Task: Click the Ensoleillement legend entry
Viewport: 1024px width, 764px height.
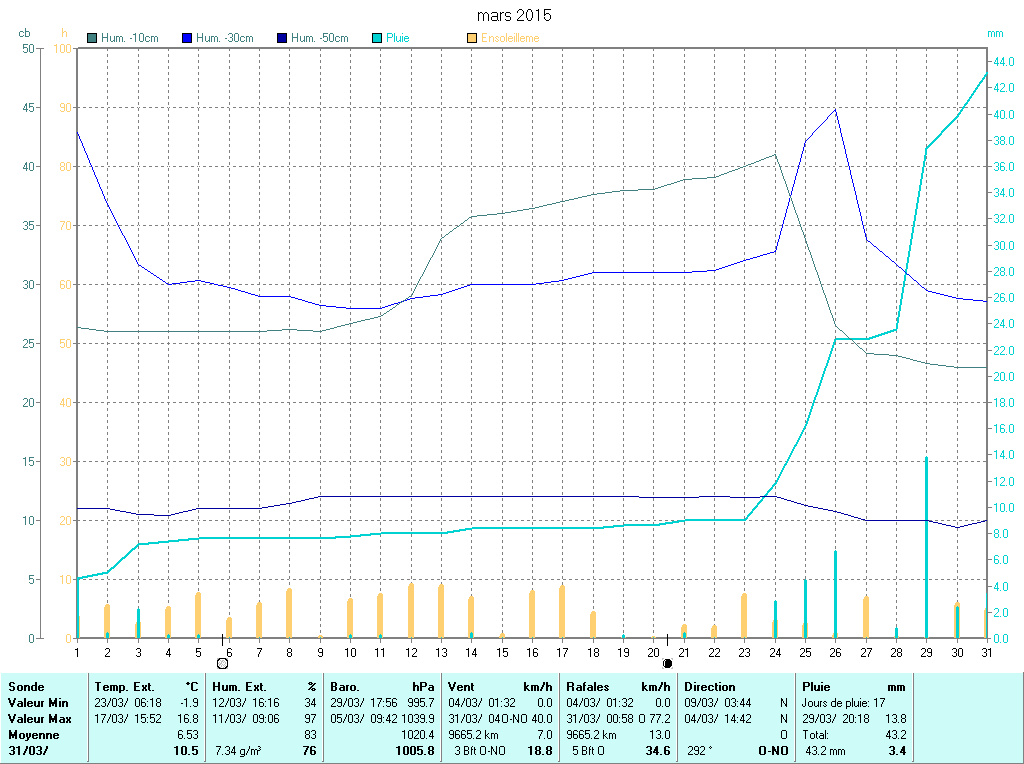Action: (x=509, y=38)
